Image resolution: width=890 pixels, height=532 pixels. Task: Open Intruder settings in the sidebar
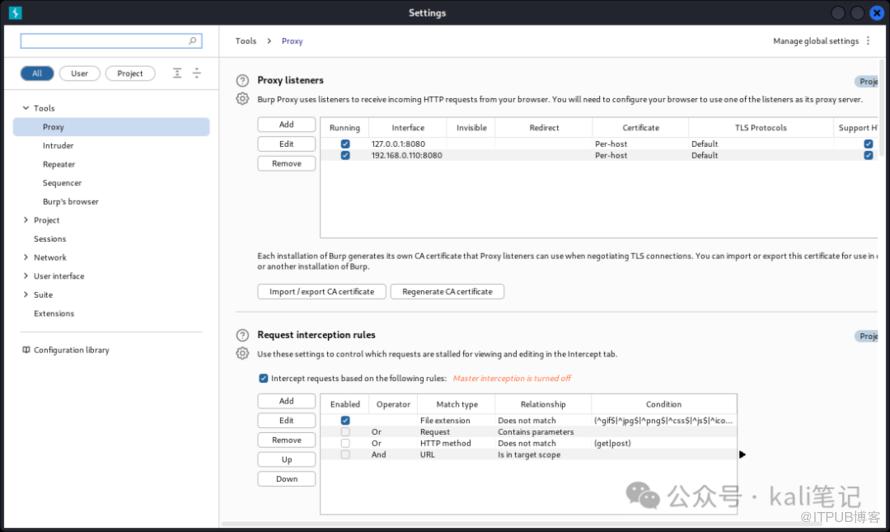tap(58, 146)
